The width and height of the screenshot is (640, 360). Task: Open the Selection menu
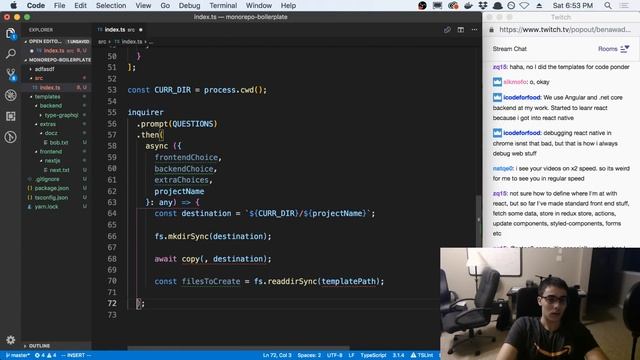[x=111, y=5]
